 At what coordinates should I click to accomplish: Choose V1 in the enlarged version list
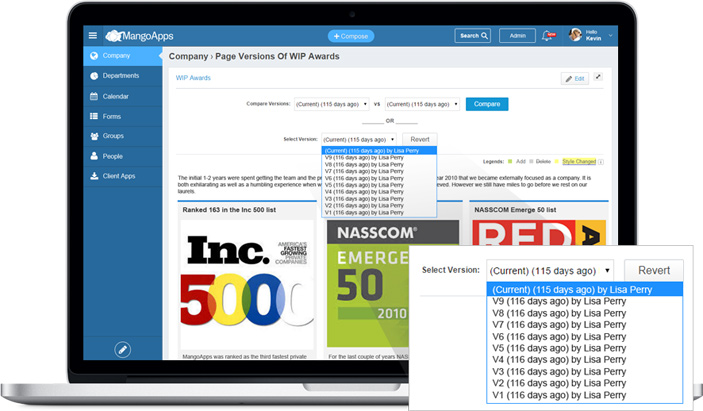click(x=585, y=395)
